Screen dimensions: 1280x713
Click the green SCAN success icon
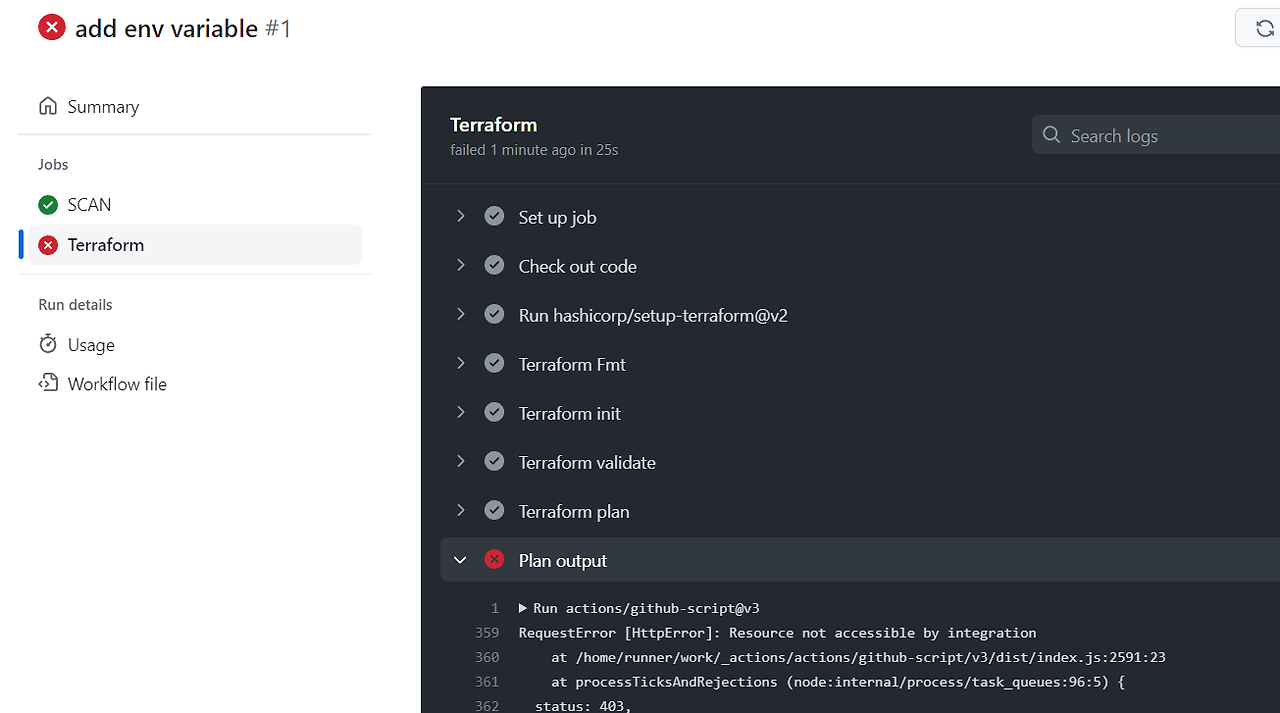coord(48,205)
